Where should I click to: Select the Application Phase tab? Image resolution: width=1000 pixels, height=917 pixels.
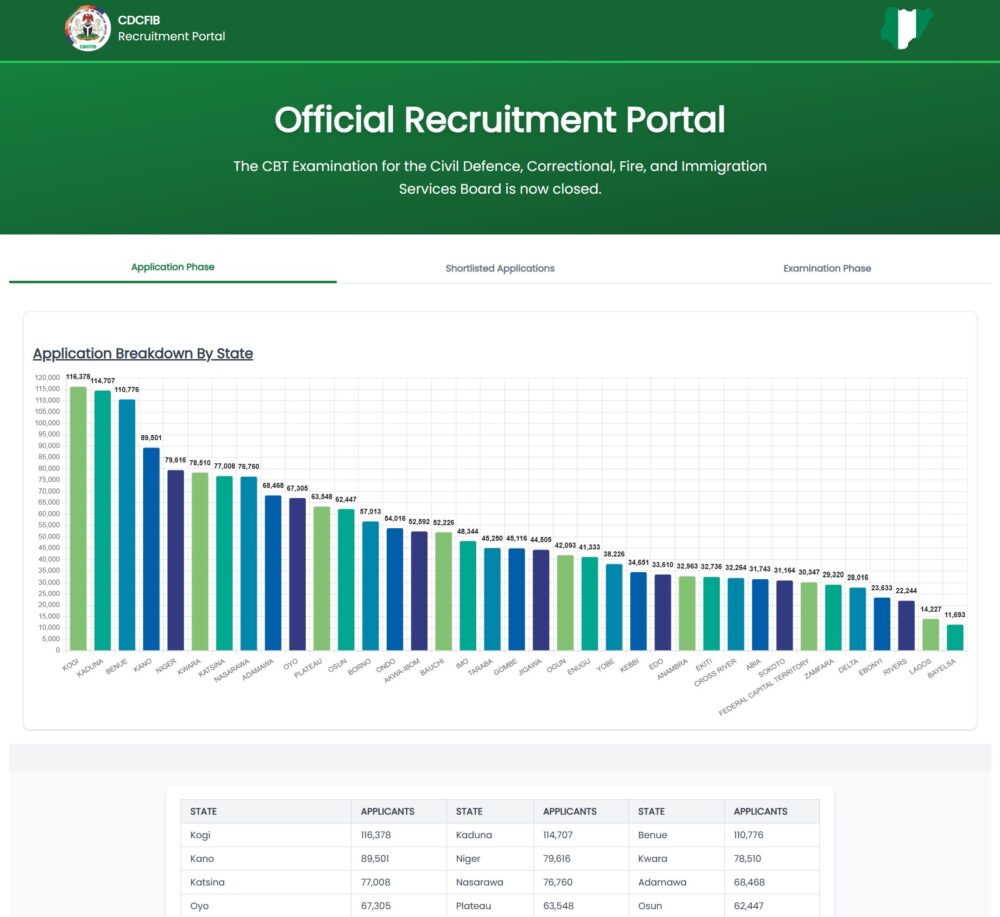coord(172,267)
